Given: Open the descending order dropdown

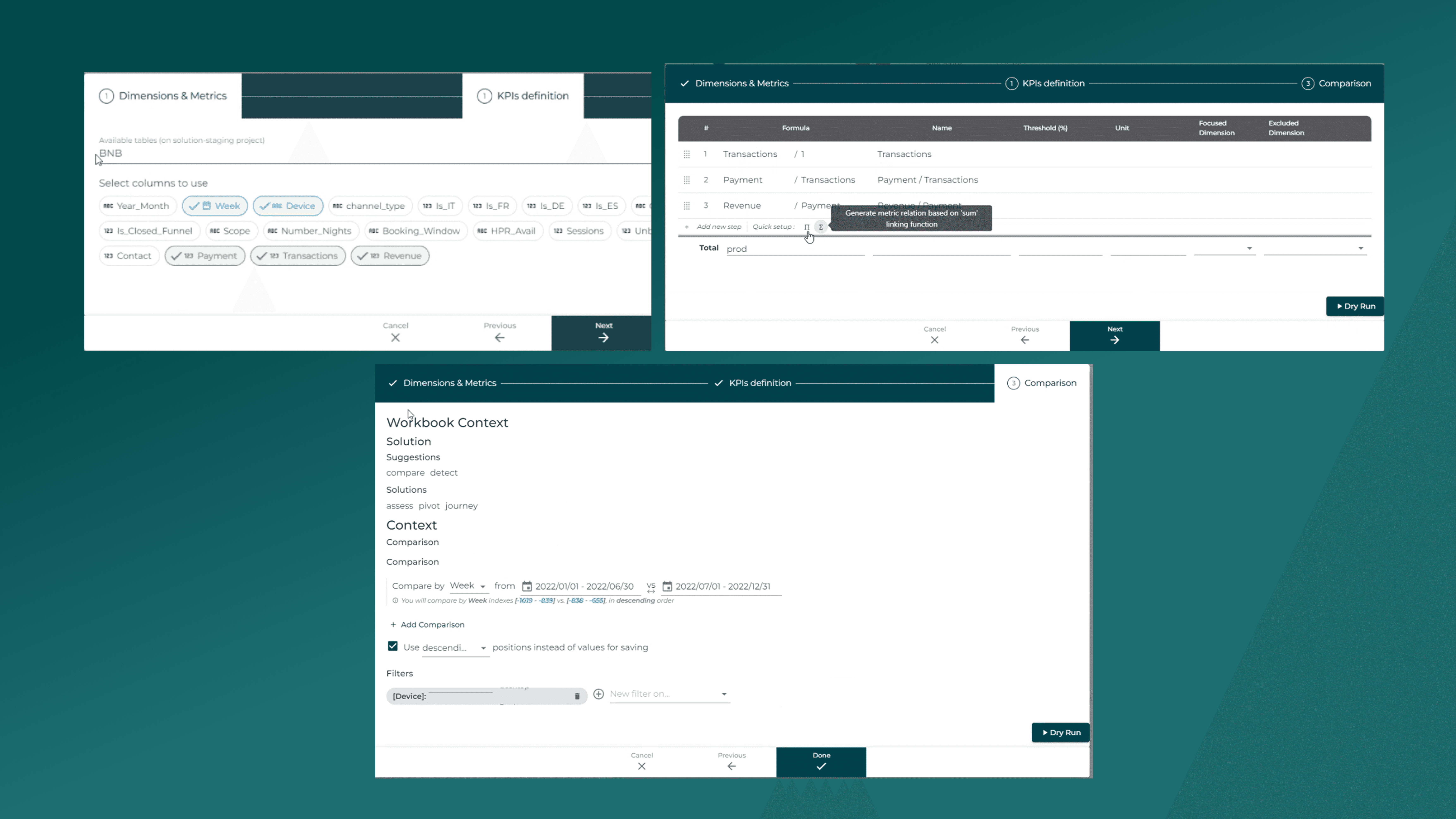Looking at the screenshot, I should 455,648.
